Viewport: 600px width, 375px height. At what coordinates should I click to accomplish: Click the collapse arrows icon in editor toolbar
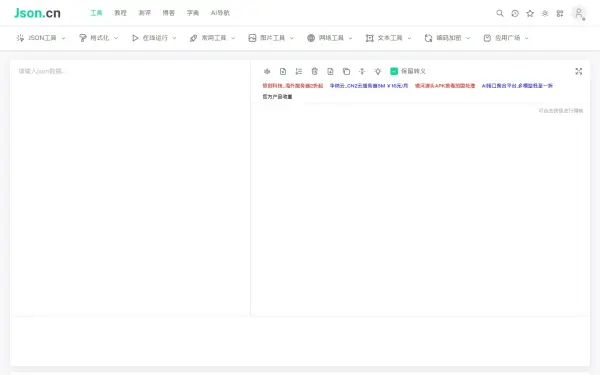[x=362, y=71]
